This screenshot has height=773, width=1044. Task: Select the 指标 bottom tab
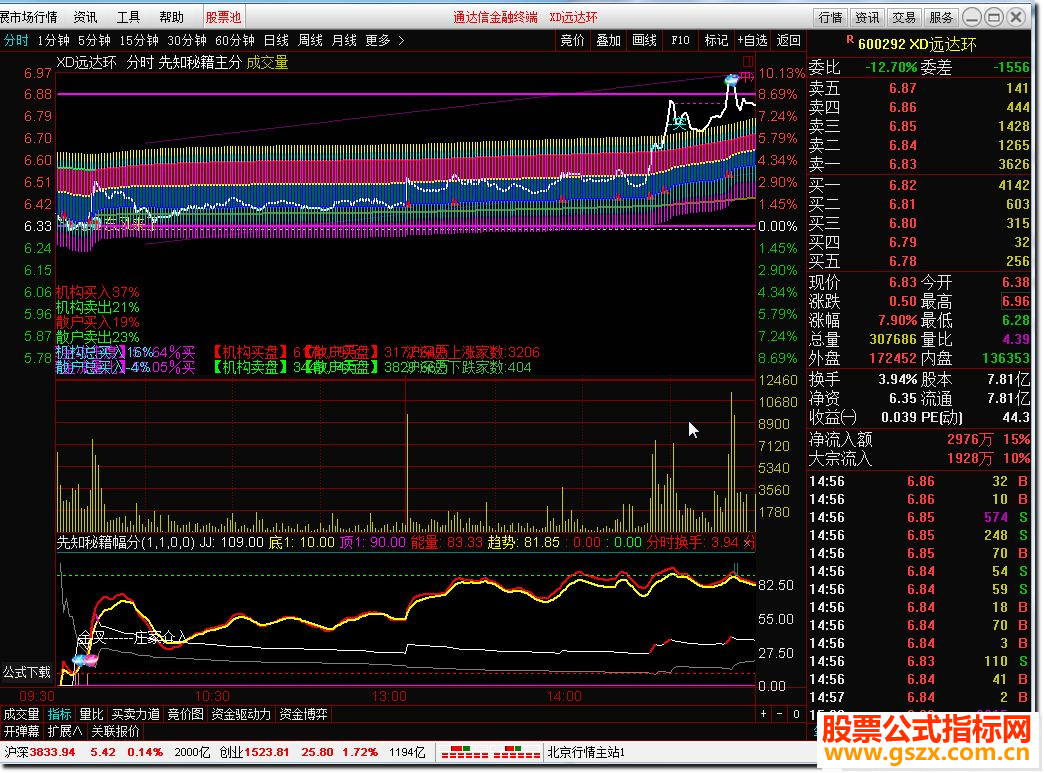coord(59,714)
